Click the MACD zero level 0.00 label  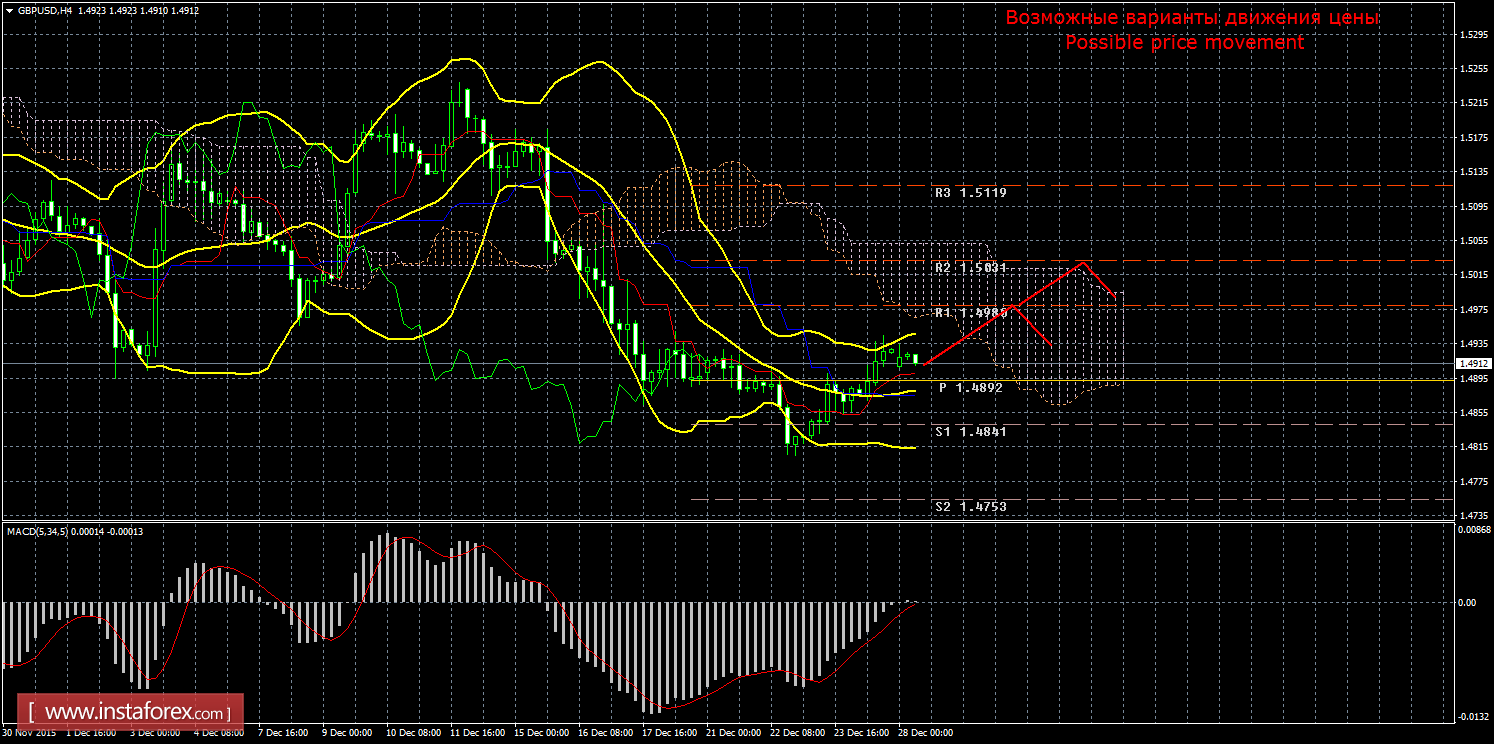tap(1465, 603)
